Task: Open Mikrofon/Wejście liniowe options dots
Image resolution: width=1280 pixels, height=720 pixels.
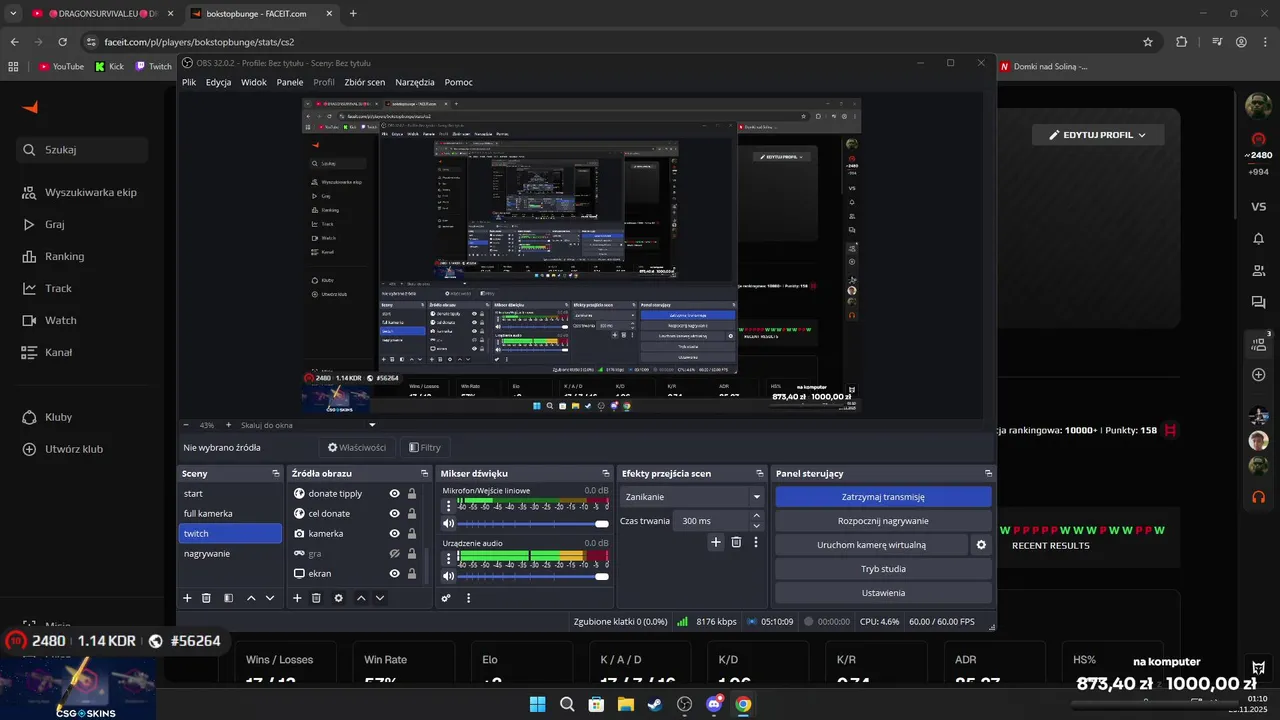Action: 449,507
